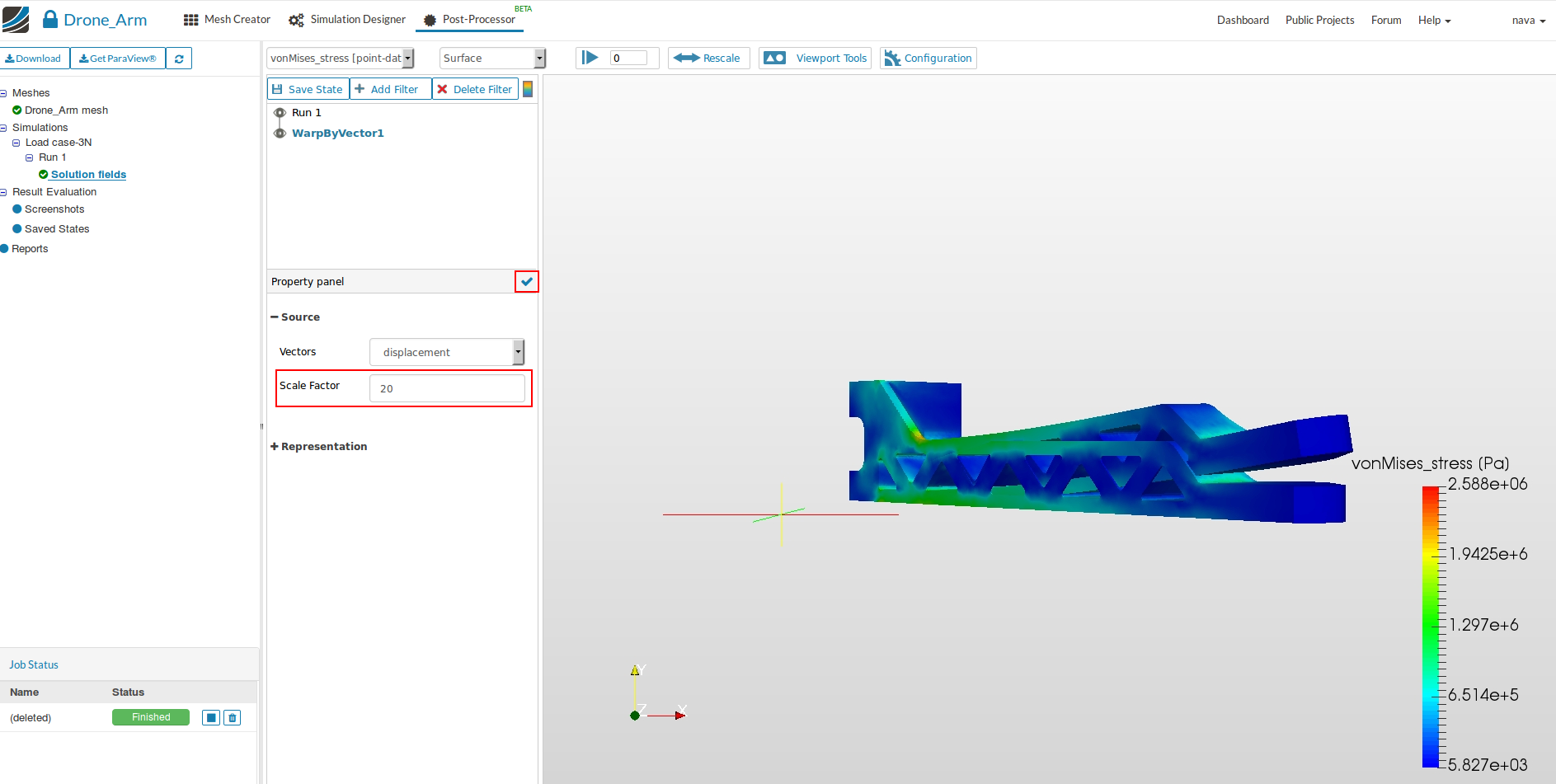1556x784 pixels.
Task: Collapse the Meshes tree node
Action: (3, 94)
